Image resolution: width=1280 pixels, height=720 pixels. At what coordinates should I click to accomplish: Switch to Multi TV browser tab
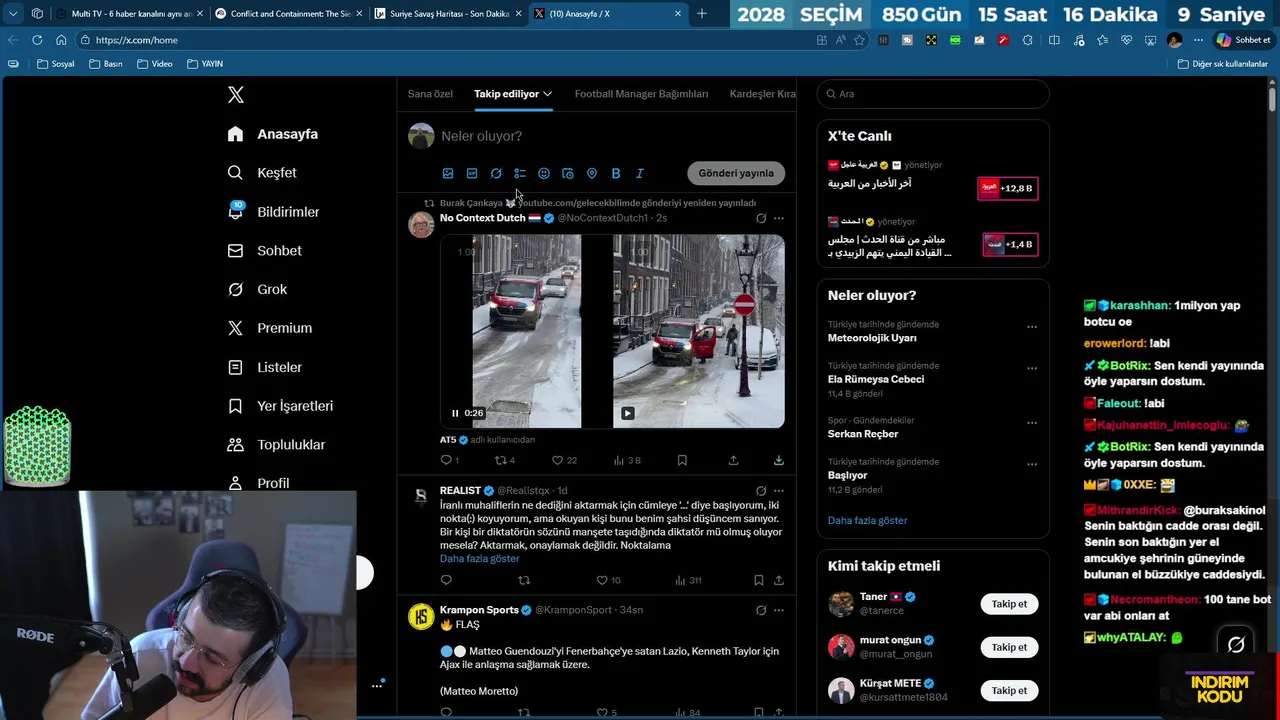click(130, 14)
